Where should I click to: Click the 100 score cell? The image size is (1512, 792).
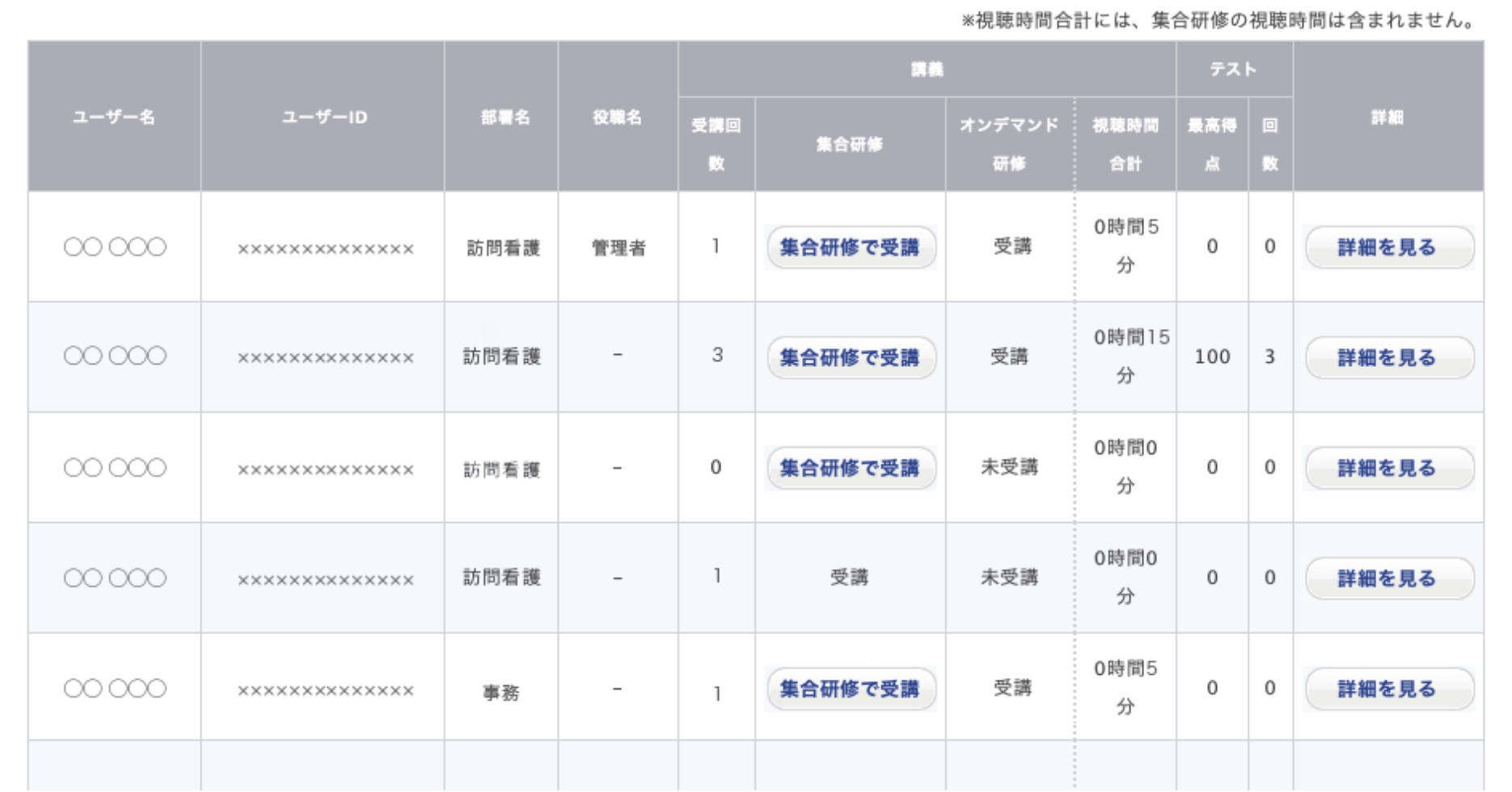click(1212, 356)
